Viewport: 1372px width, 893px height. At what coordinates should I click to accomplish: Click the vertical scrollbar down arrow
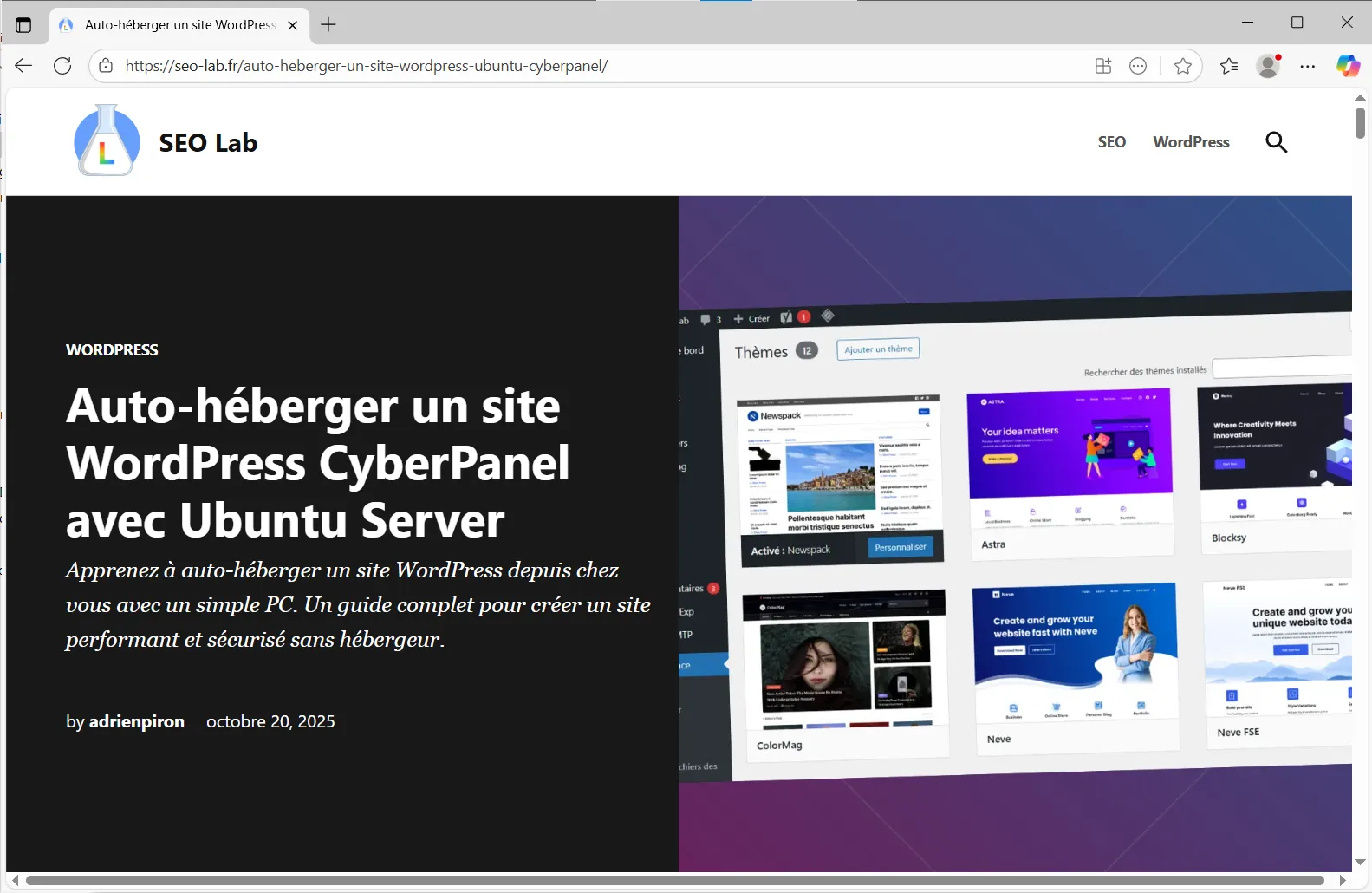1360,862
